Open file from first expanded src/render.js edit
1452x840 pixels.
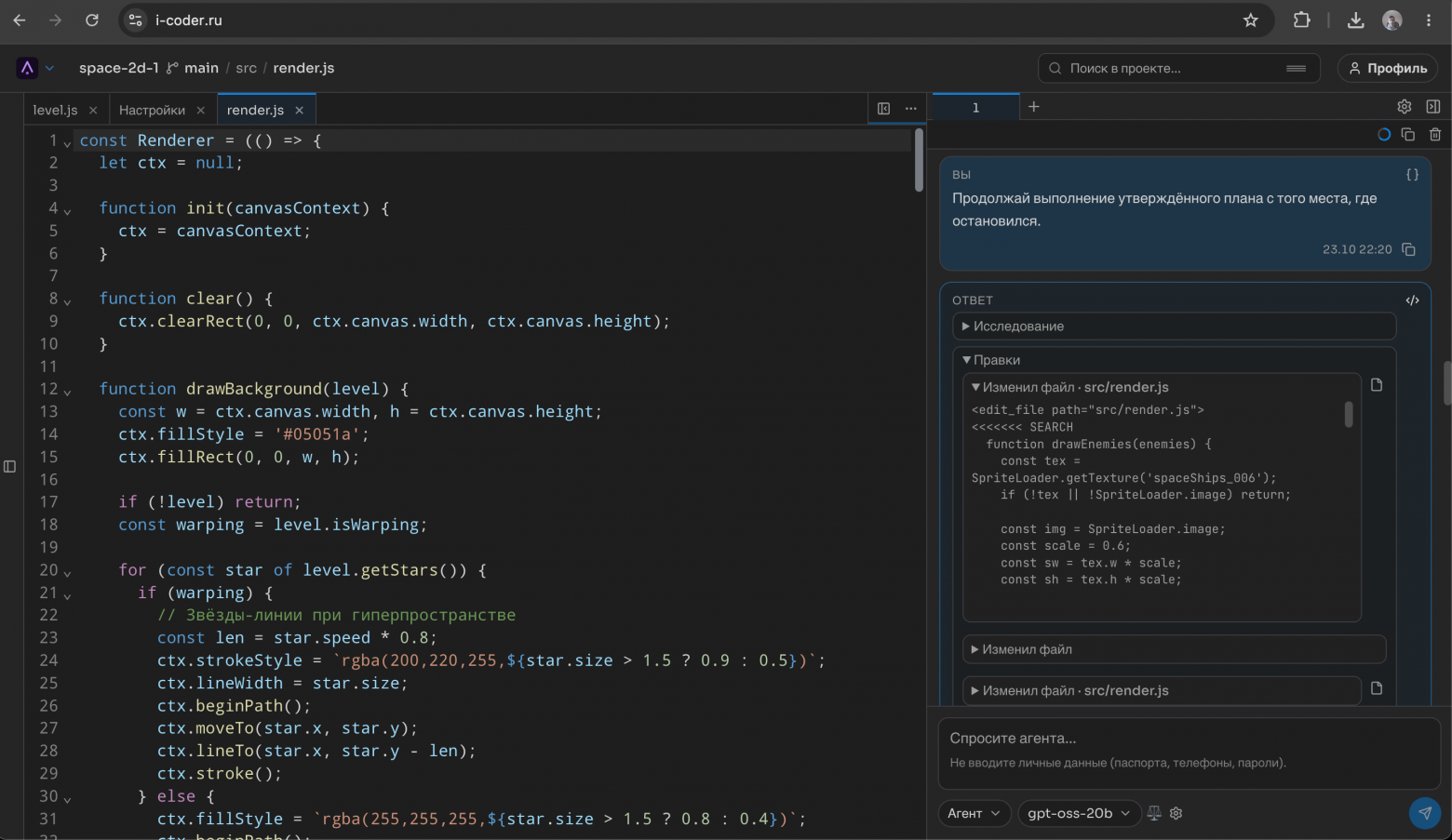[1377, 385]
